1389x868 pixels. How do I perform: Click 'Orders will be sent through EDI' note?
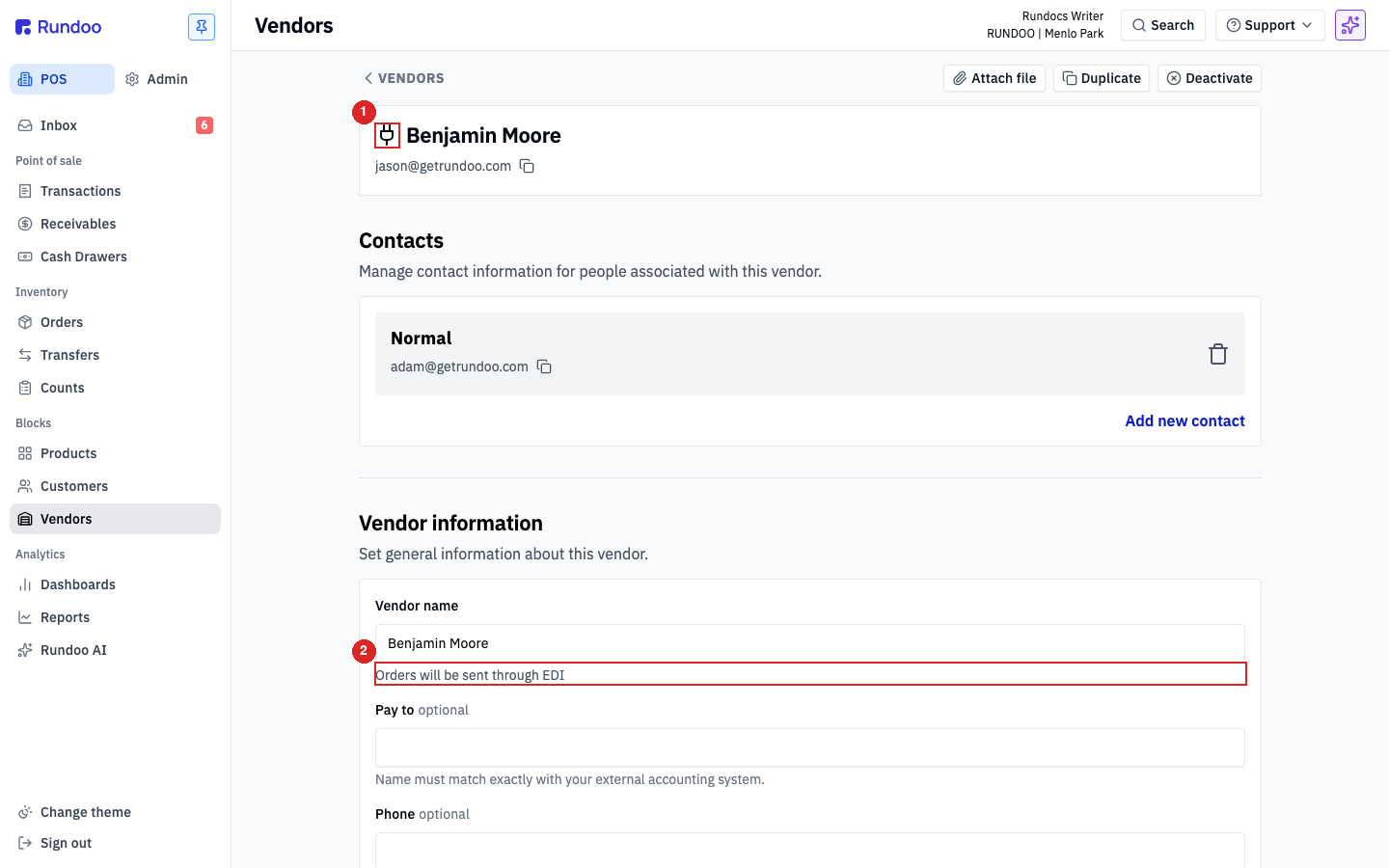pyautogui.click(x=470, y=675)
